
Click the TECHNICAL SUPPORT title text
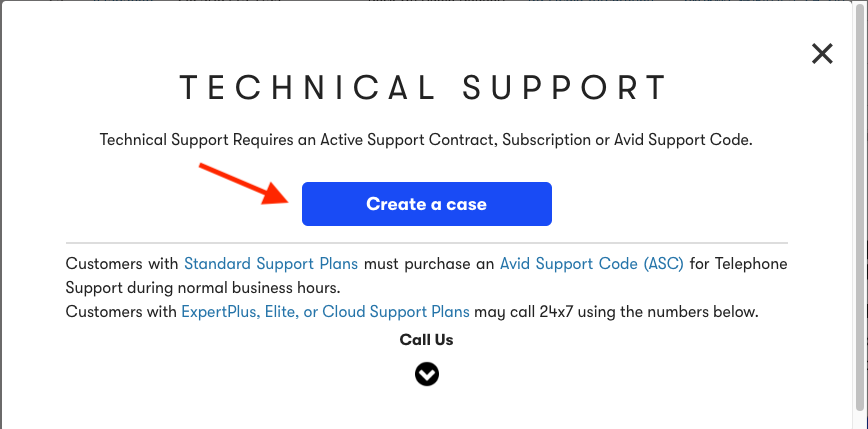[423, 87]
